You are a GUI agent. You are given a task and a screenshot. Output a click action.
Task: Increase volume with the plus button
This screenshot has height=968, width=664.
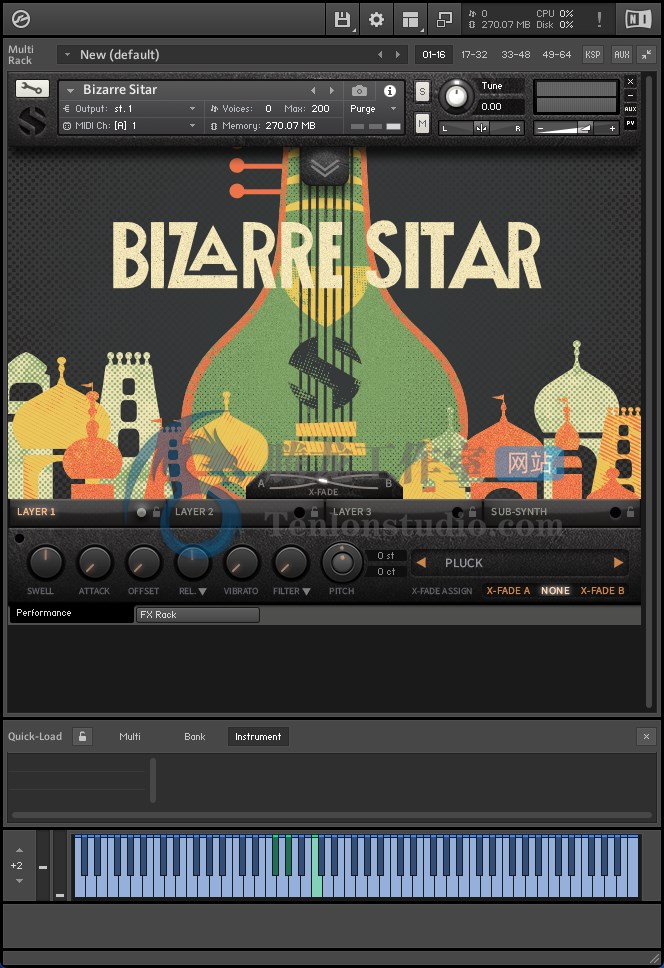[x=612, y=128]
